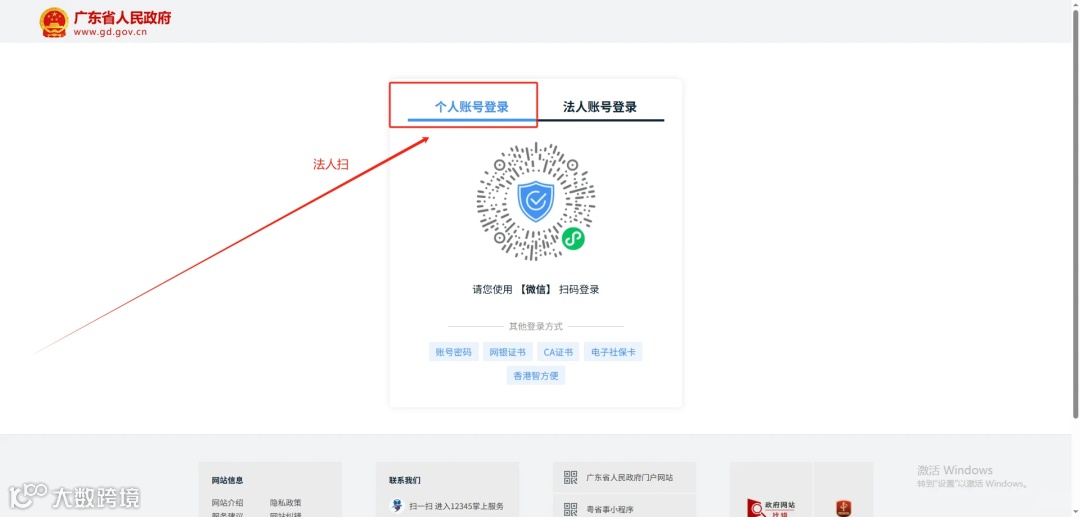Open 隐私政策 footer link
This screenshot has width=1080, height=517.
point(286,503)
